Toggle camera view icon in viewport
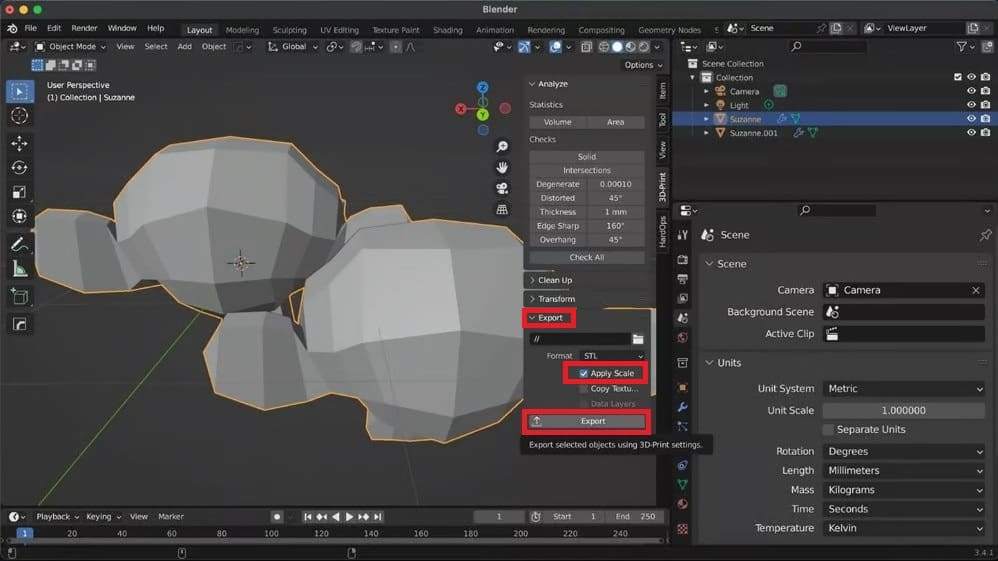The height and width of the screenshot is (561, 998). click(x=502, y=188)
